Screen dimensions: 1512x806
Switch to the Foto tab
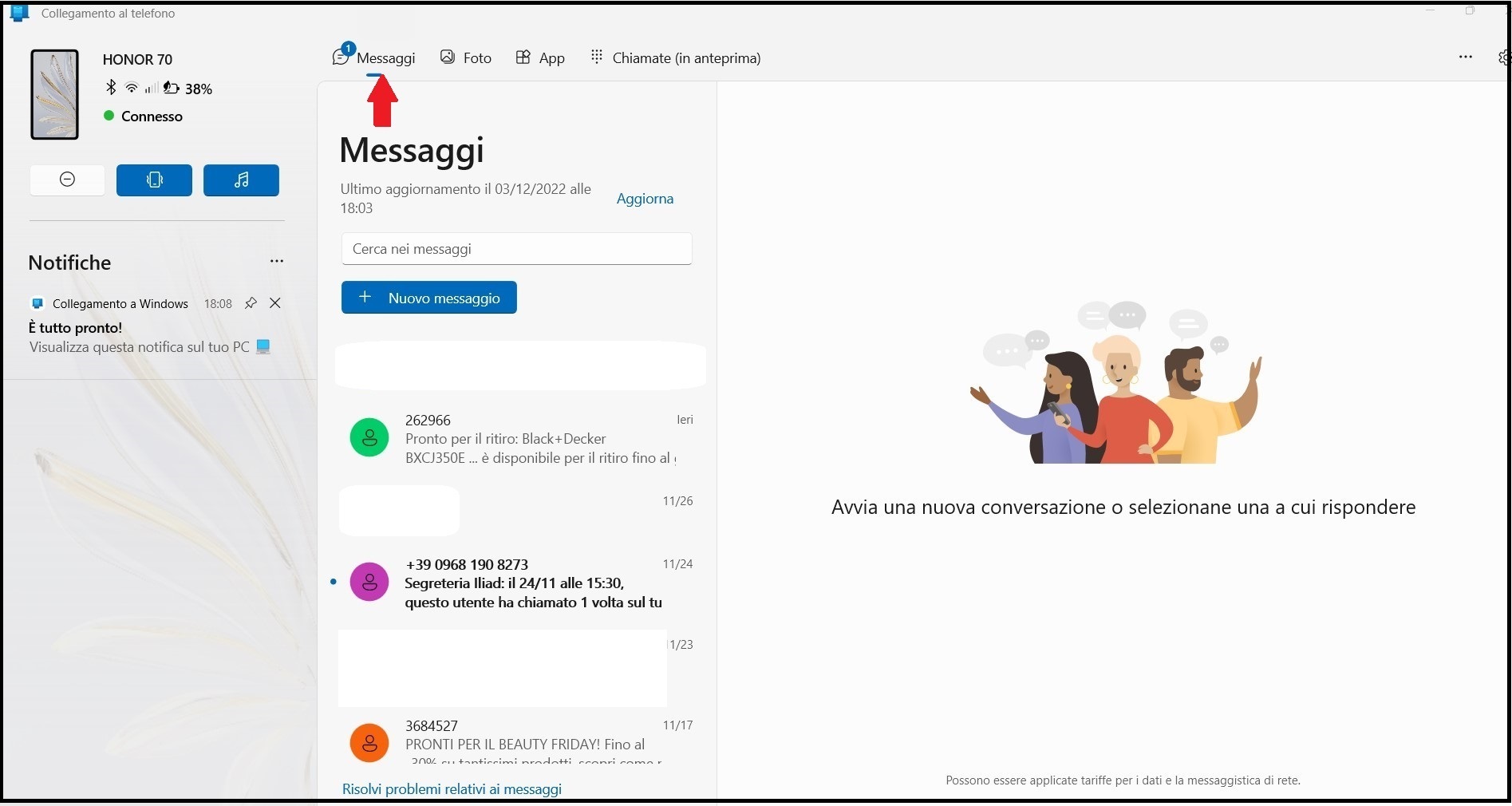(466, 58)
